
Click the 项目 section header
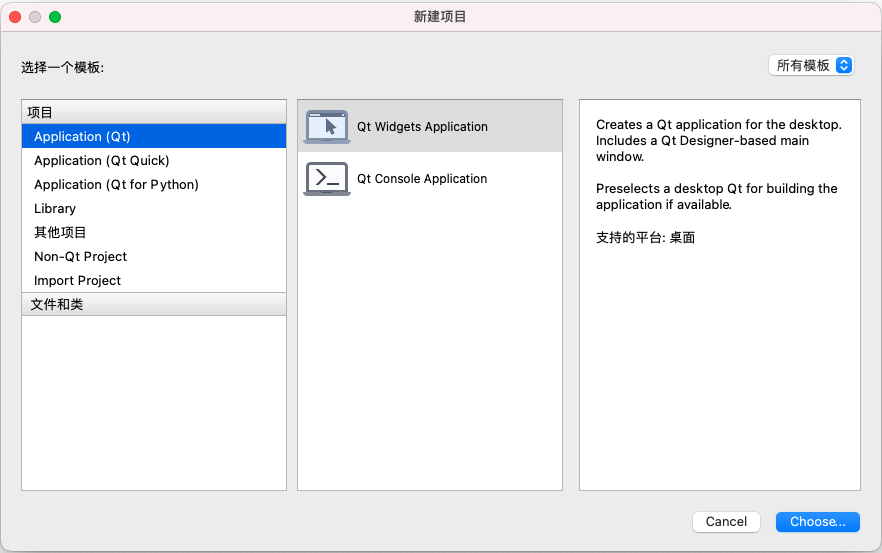click(x=154, y=113)
